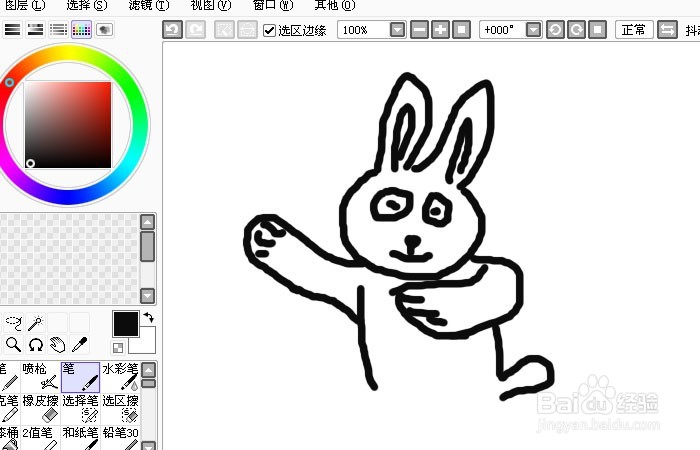700x450 pixels.
Task: Flip view horizontally with double-arrow icon
Action: click(x=667, y=30)
